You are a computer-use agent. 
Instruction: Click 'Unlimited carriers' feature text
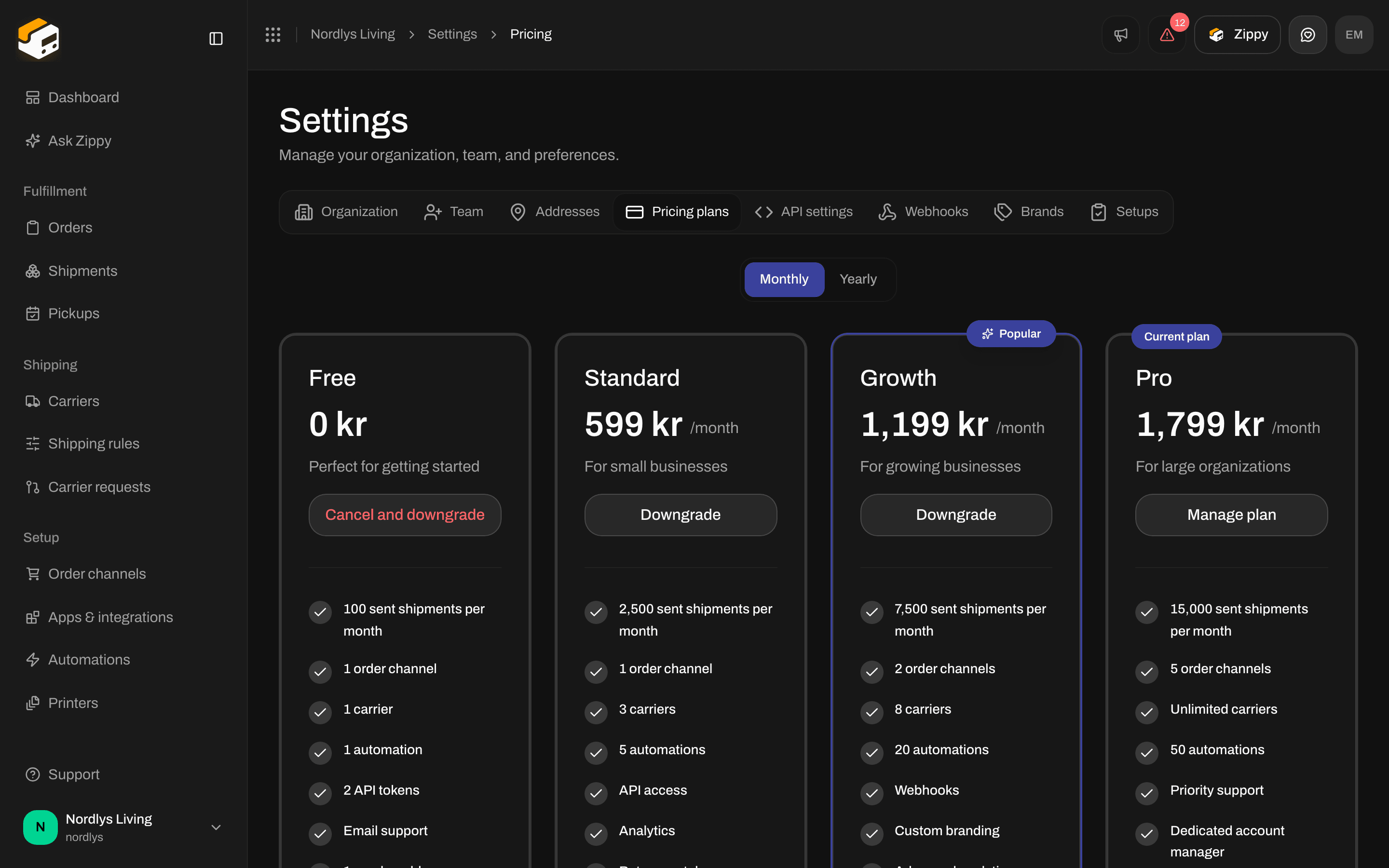[1224, 709]
